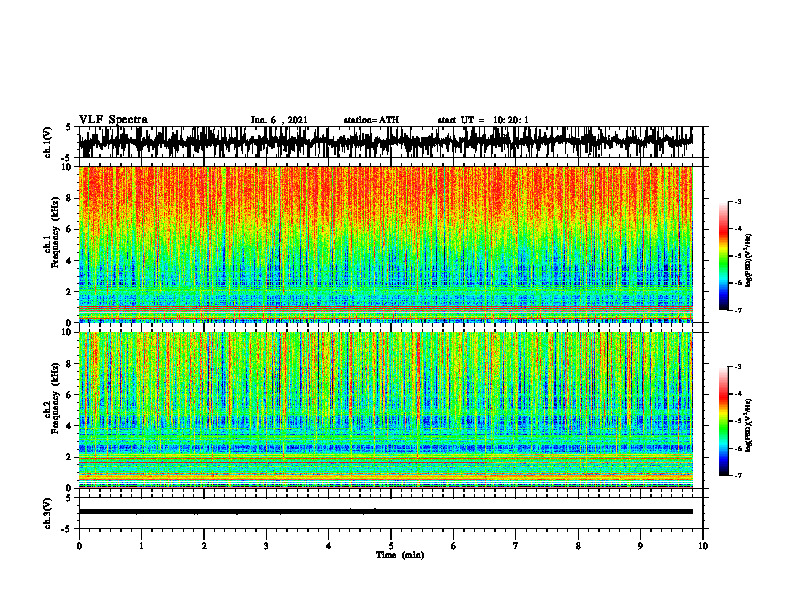Click the "VLF Spectra" plot title

point(113,120)
